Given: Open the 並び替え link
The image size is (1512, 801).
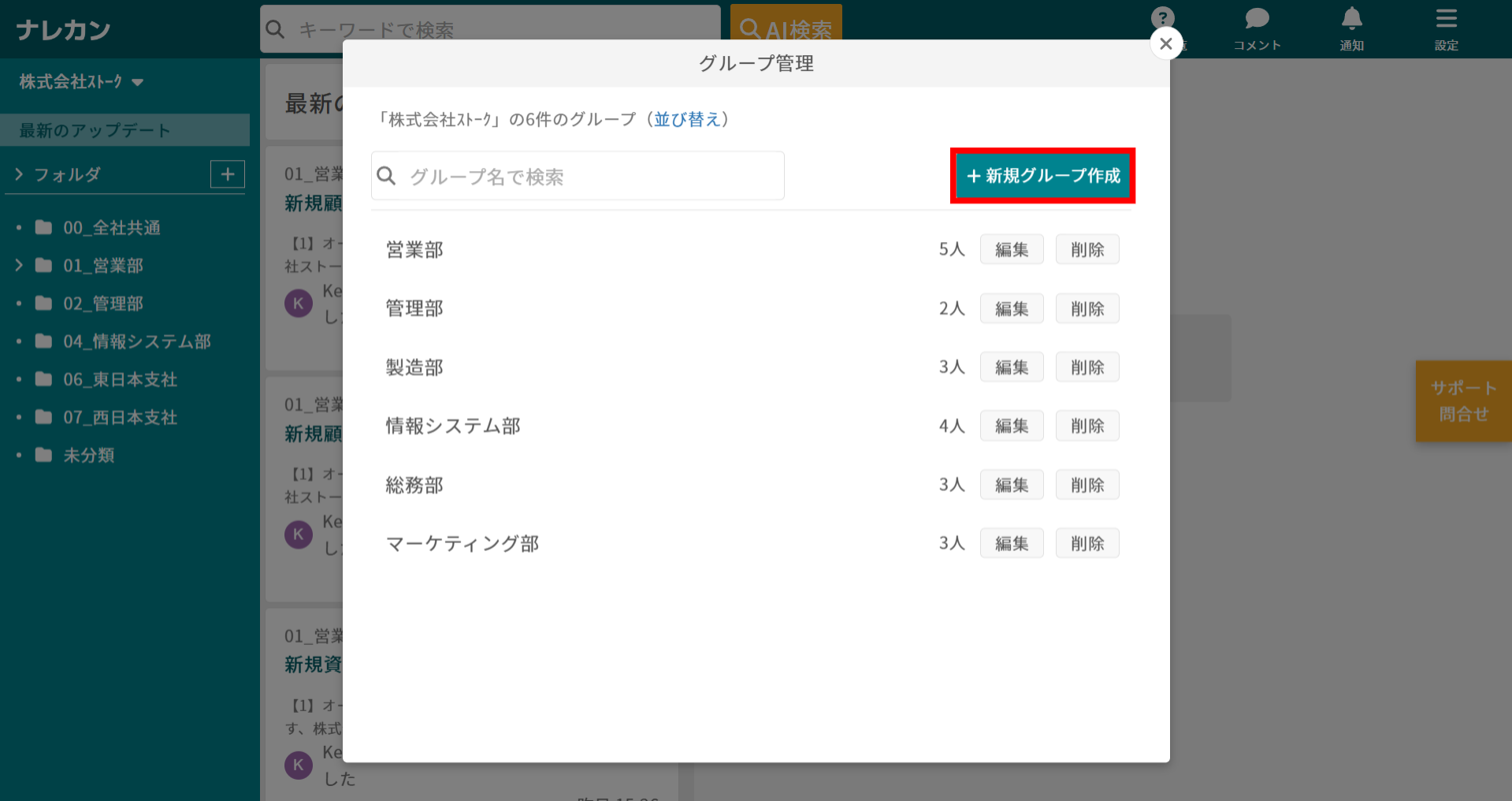Looking at the screenshot, I should [x=687, y=119].
